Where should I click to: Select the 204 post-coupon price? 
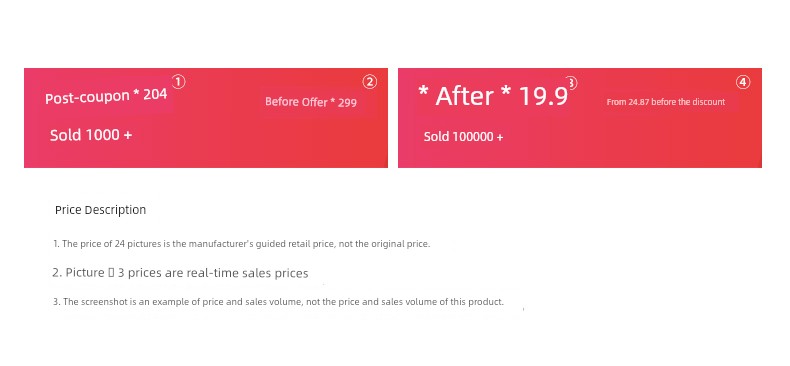pos(155,94)
